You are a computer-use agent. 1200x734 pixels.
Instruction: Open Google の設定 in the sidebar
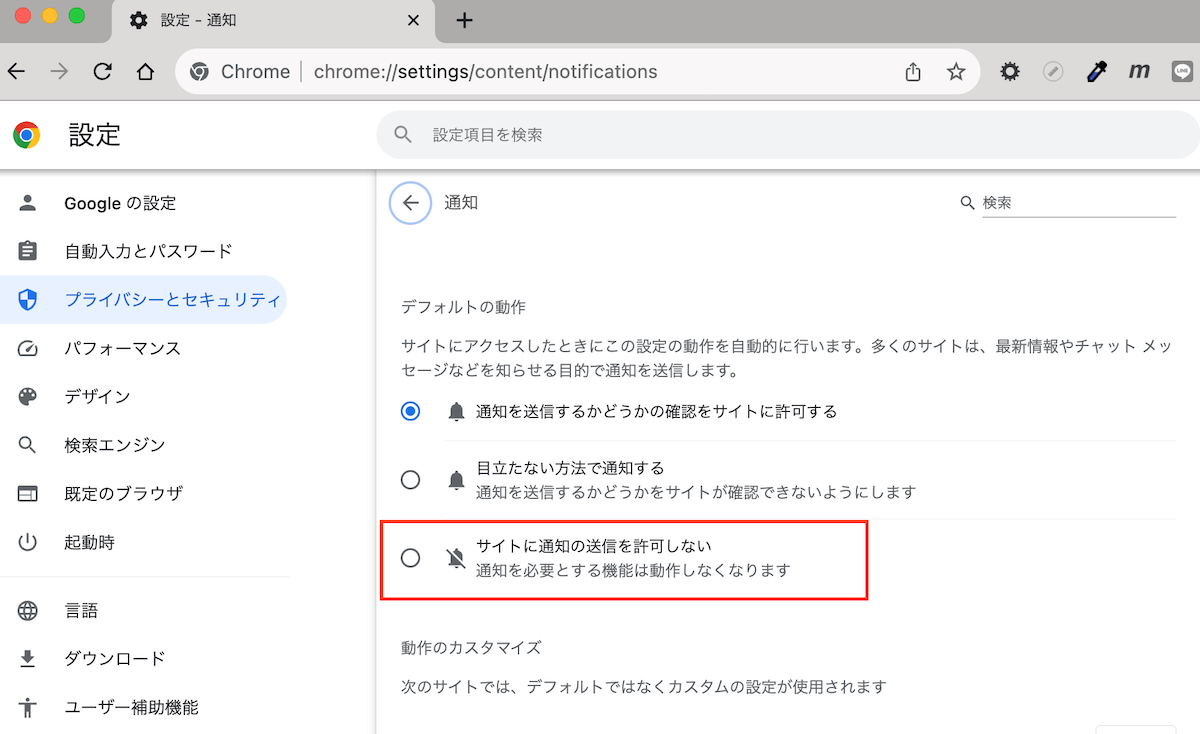pos(120,203)
